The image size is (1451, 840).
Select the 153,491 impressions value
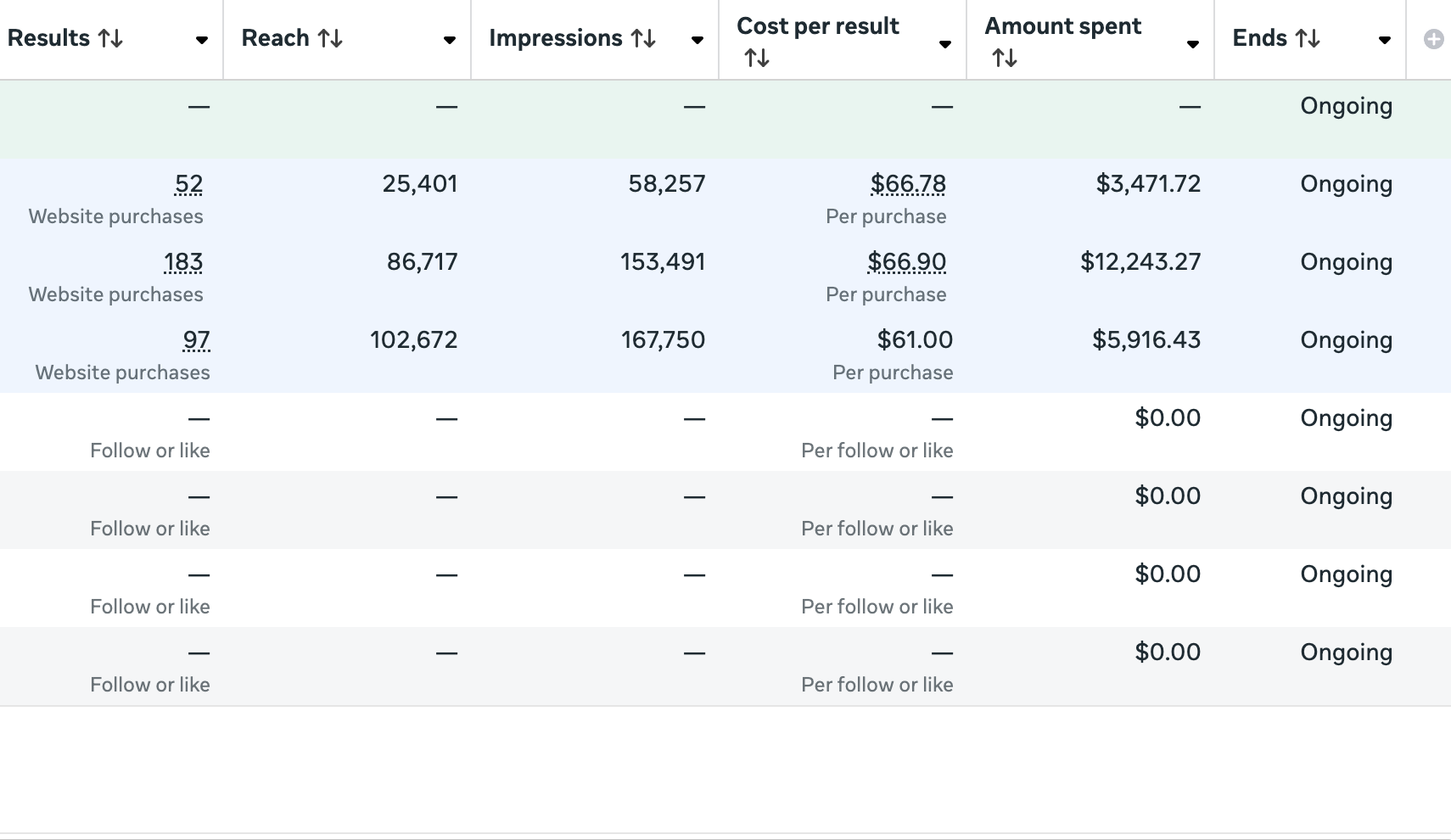(663, 262)
